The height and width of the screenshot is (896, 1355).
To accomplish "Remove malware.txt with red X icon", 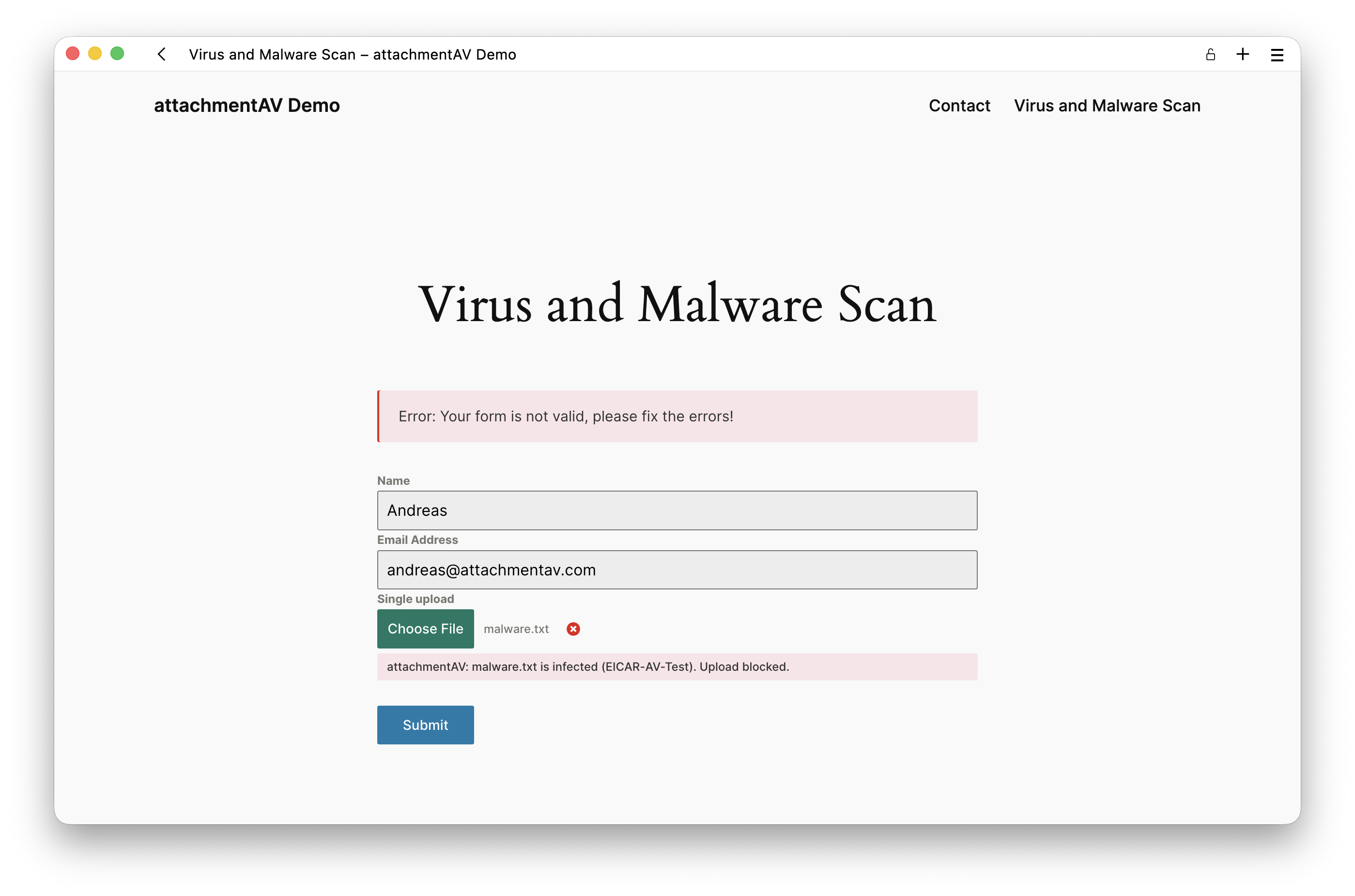I will (x=573, y=629).
